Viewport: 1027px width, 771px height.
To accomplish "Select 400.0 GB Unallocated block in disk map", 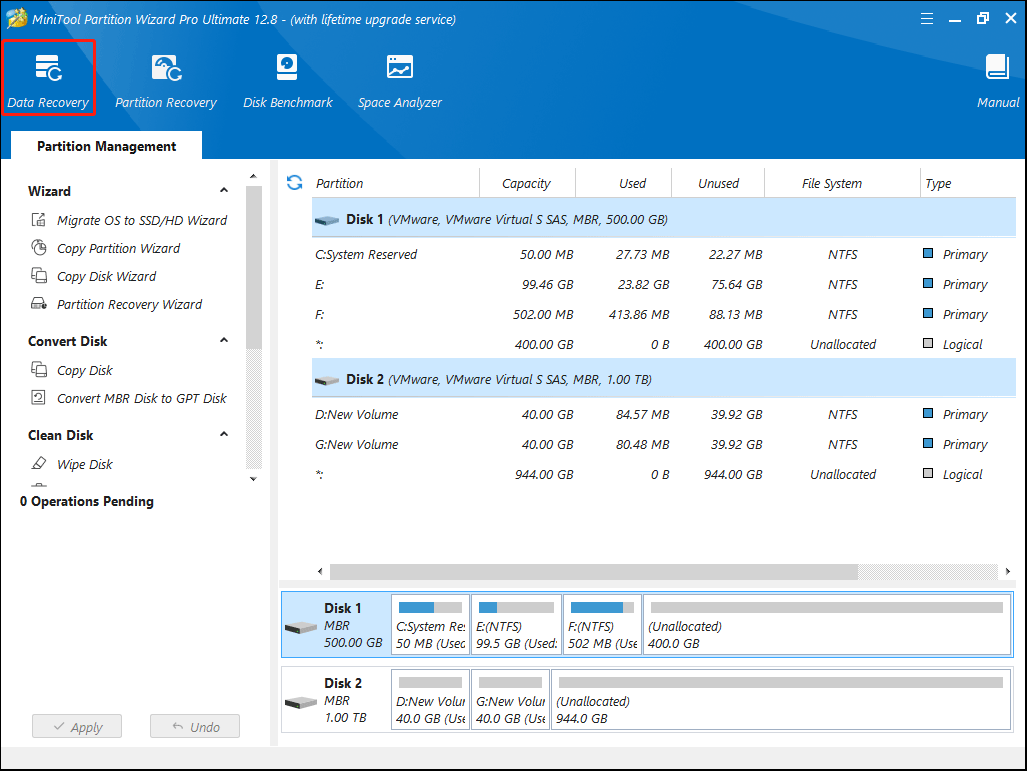I will (x=827, y=624).
